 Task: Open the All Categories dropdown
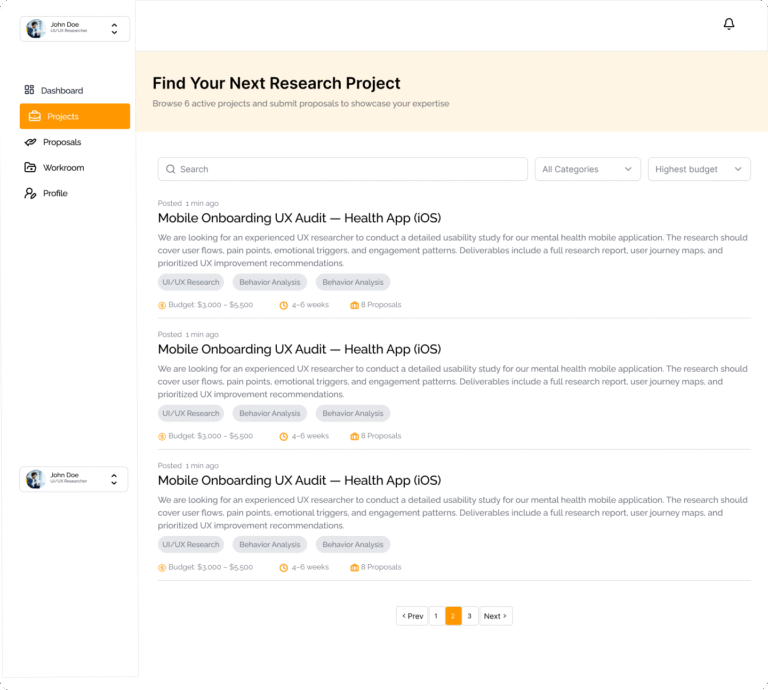588,169
